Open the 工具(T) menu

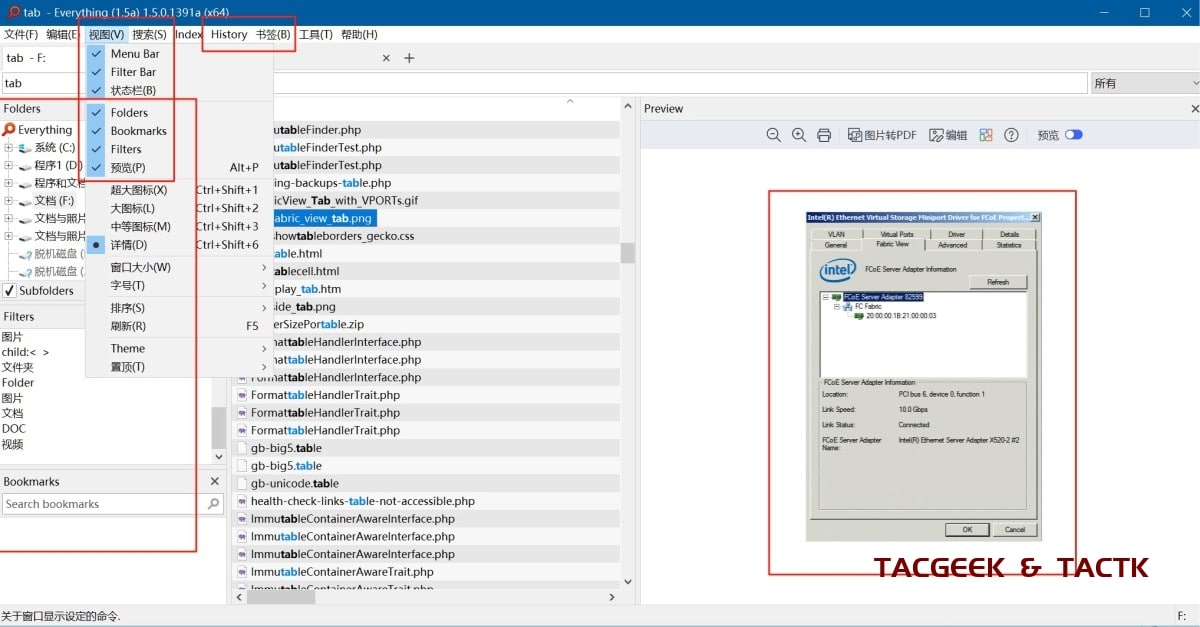tap(315, 34)
